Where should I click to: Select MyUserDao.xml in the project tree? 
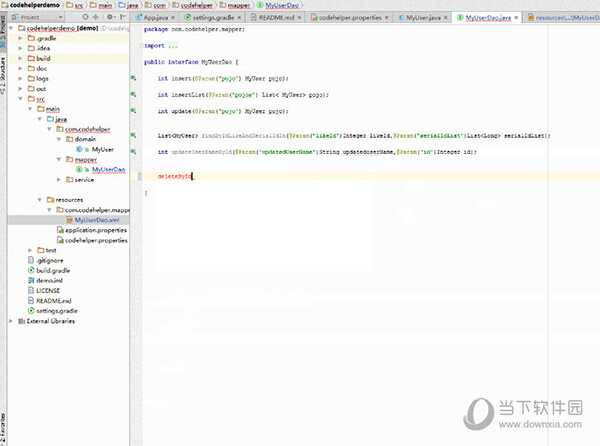96,219
